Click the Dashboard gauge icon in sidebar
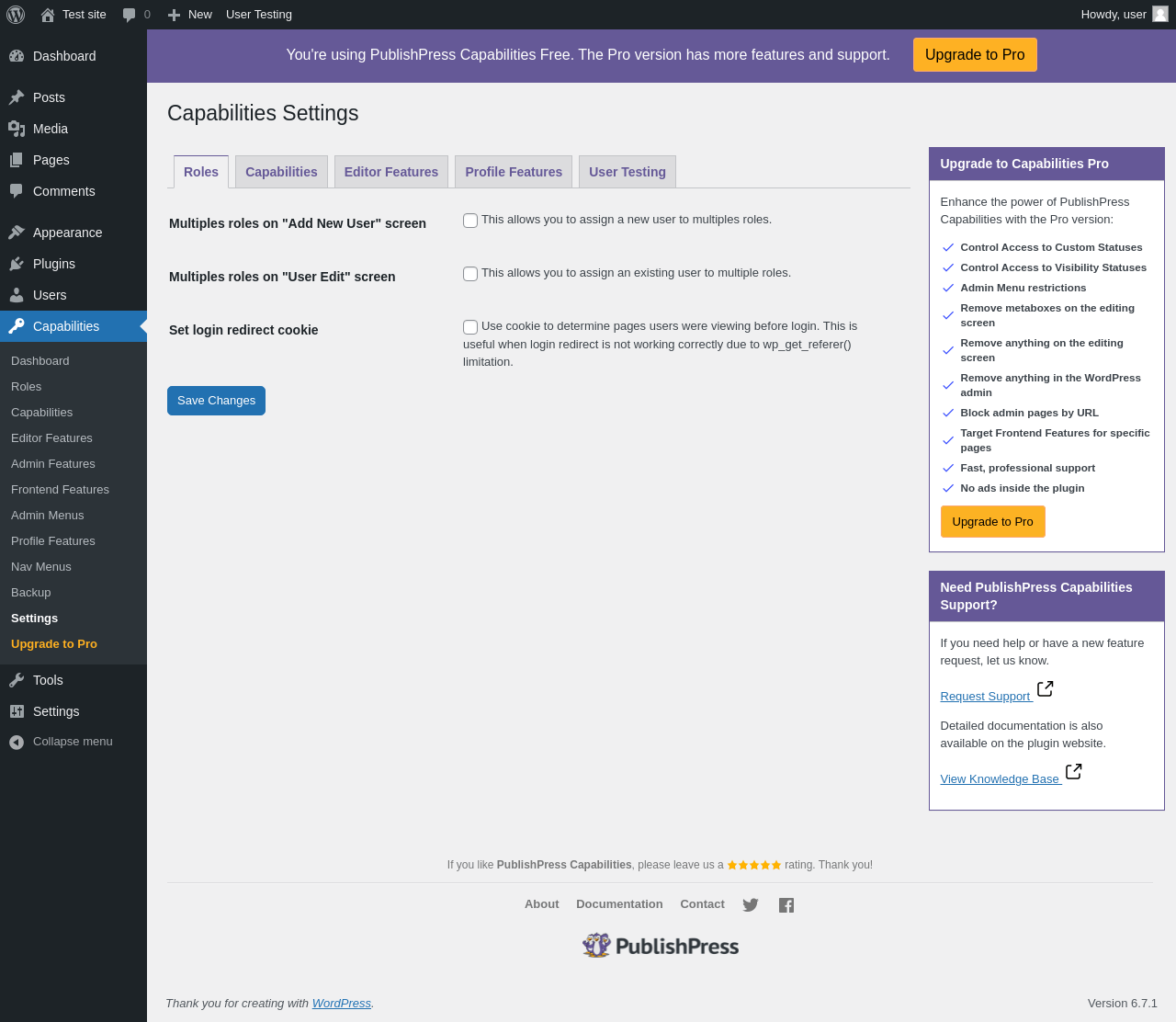The width and height of the screenshot is (1176, 1022). pos(17,56)
